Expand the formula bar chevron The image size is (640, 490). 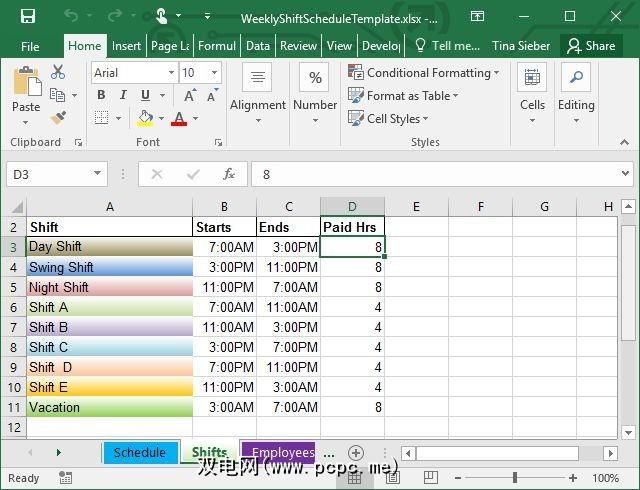pos(625,174)
